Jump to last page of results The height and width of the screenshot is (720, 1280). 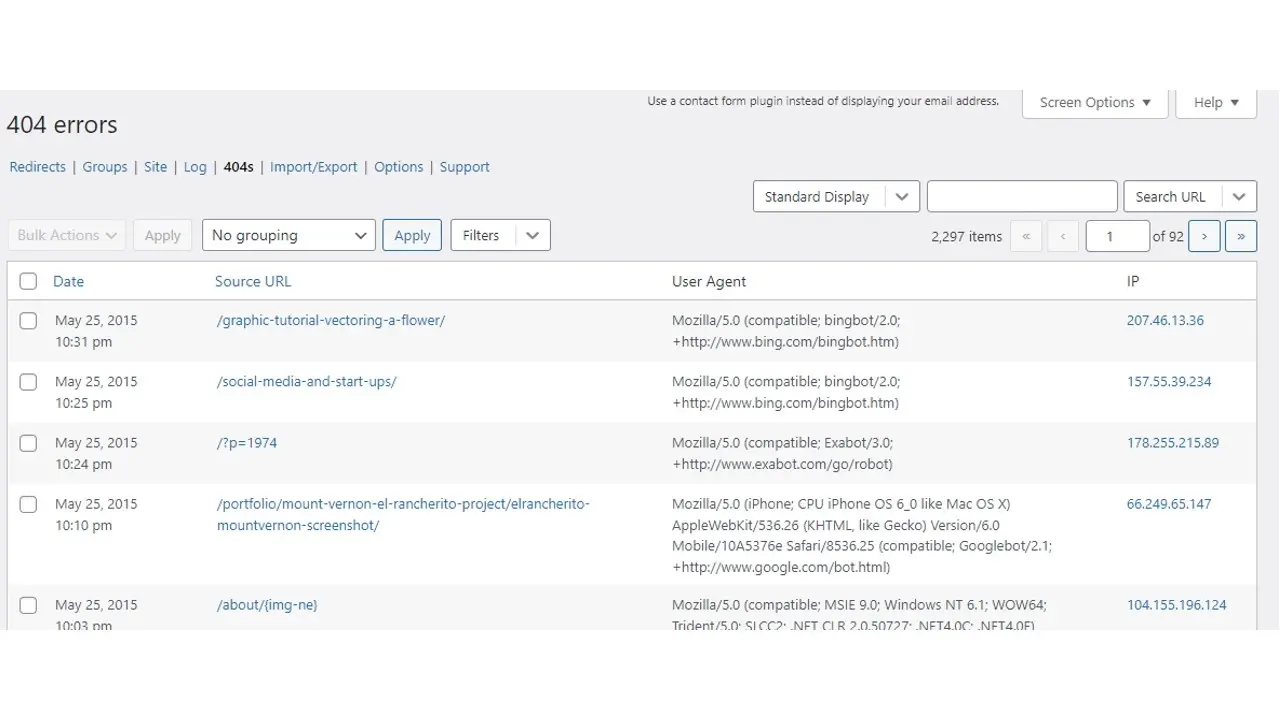[1240, 236]
